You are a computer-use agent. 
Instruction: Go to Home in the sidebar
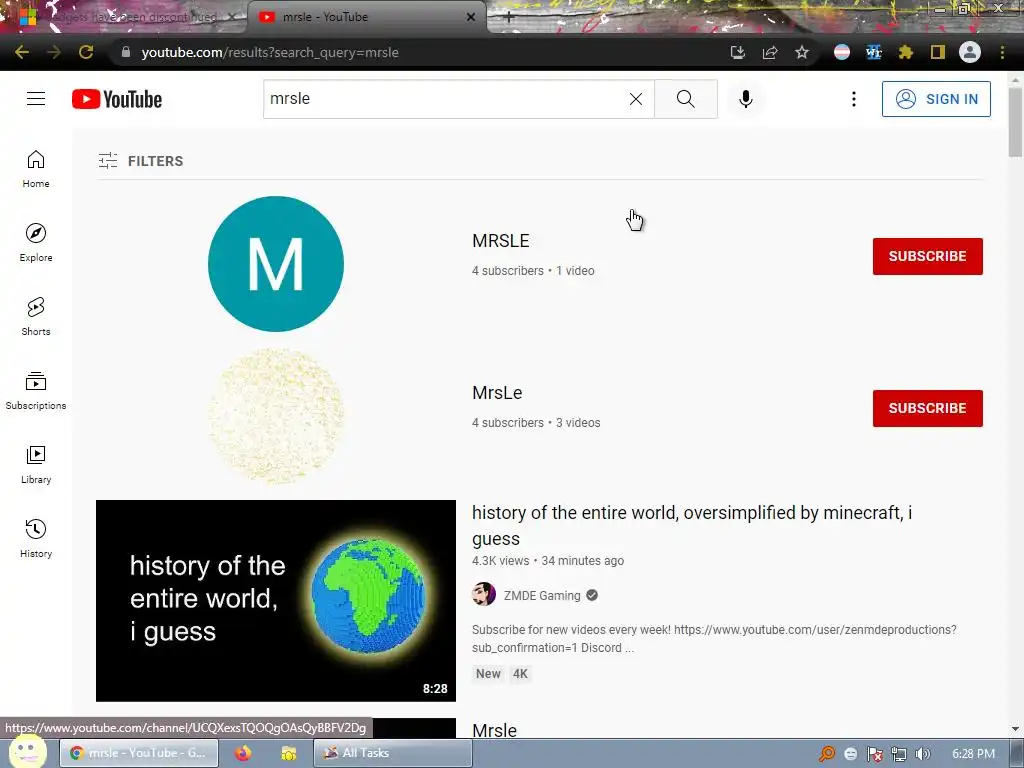coord(36,169)
